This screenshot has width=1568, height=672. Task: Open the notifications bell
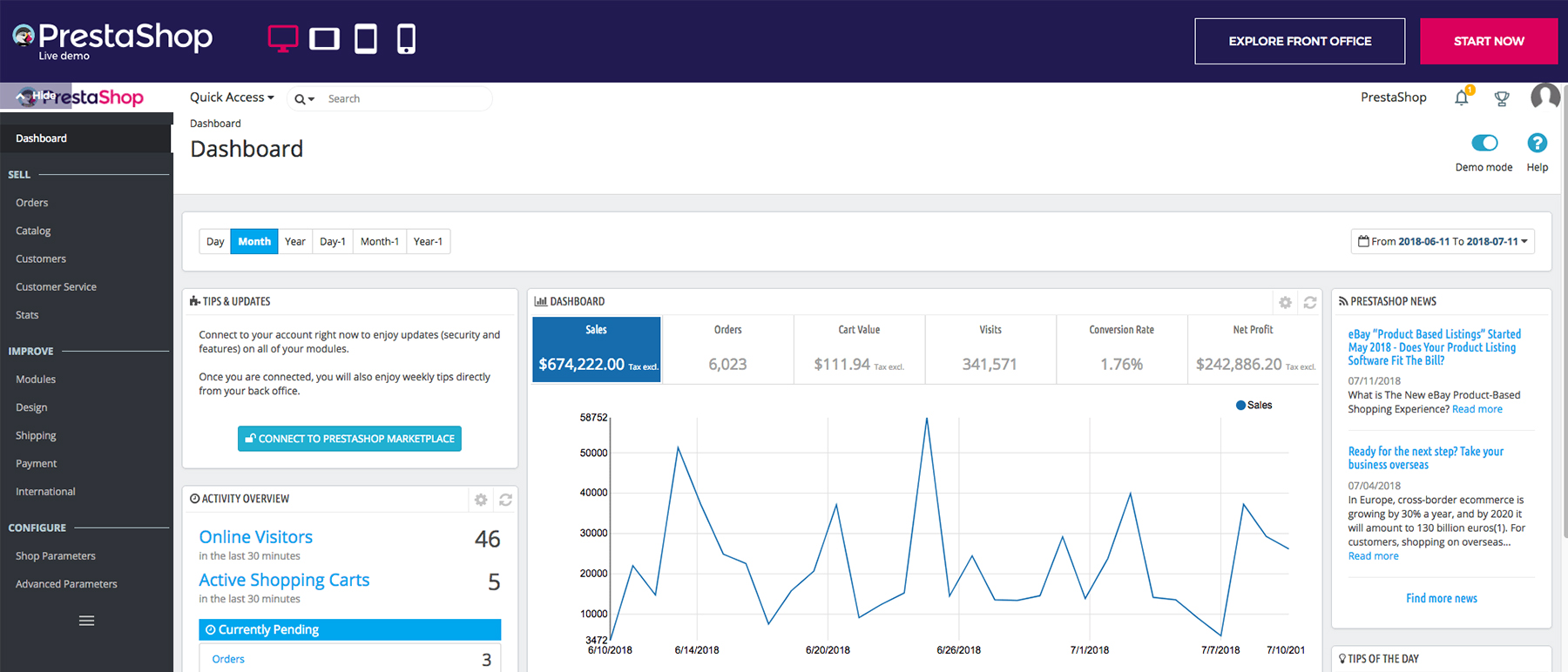1461,98
